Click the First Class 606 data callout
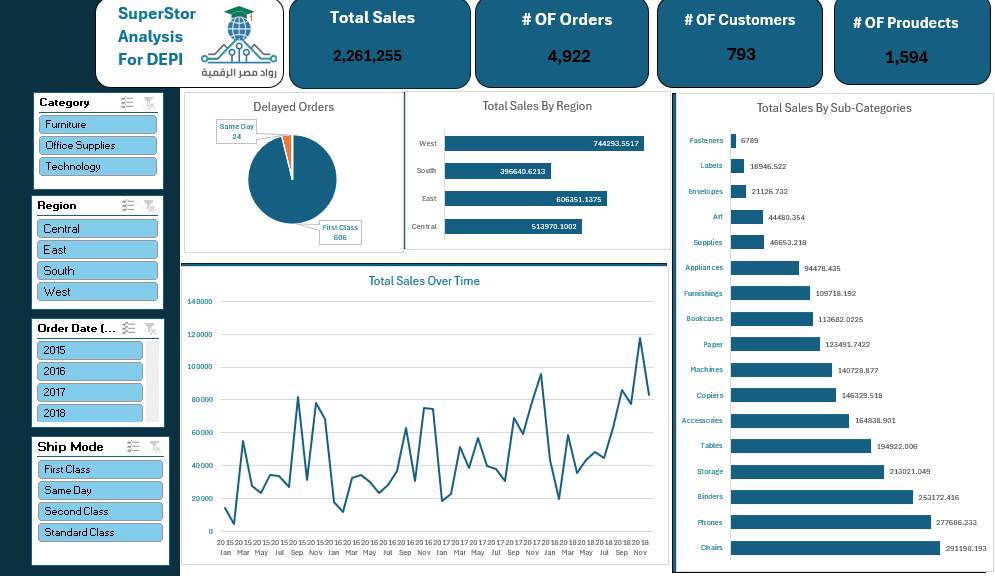 click(x=340, y=232)
